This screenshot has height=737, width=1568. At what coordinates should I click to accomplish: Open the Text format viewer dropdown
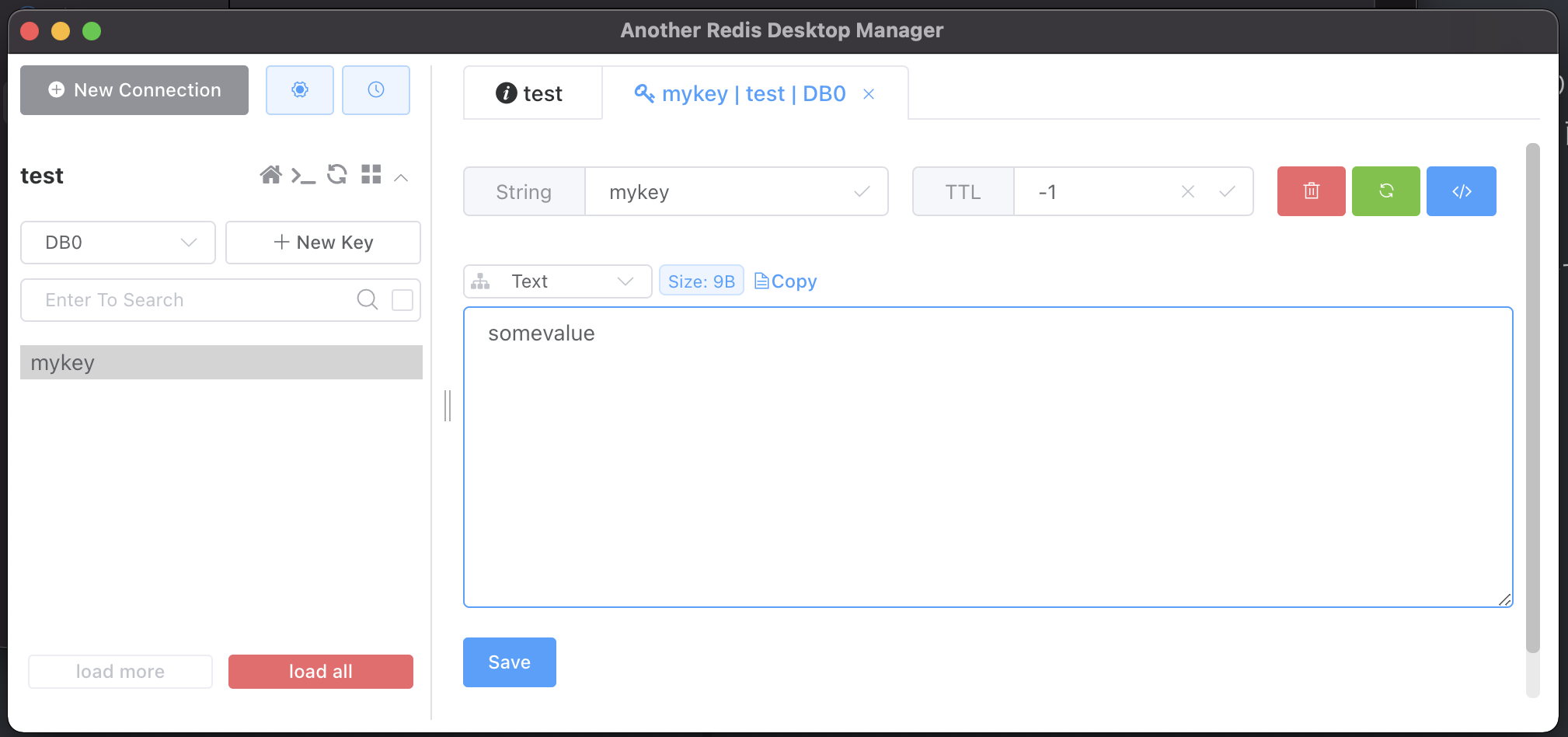(557, 281)
